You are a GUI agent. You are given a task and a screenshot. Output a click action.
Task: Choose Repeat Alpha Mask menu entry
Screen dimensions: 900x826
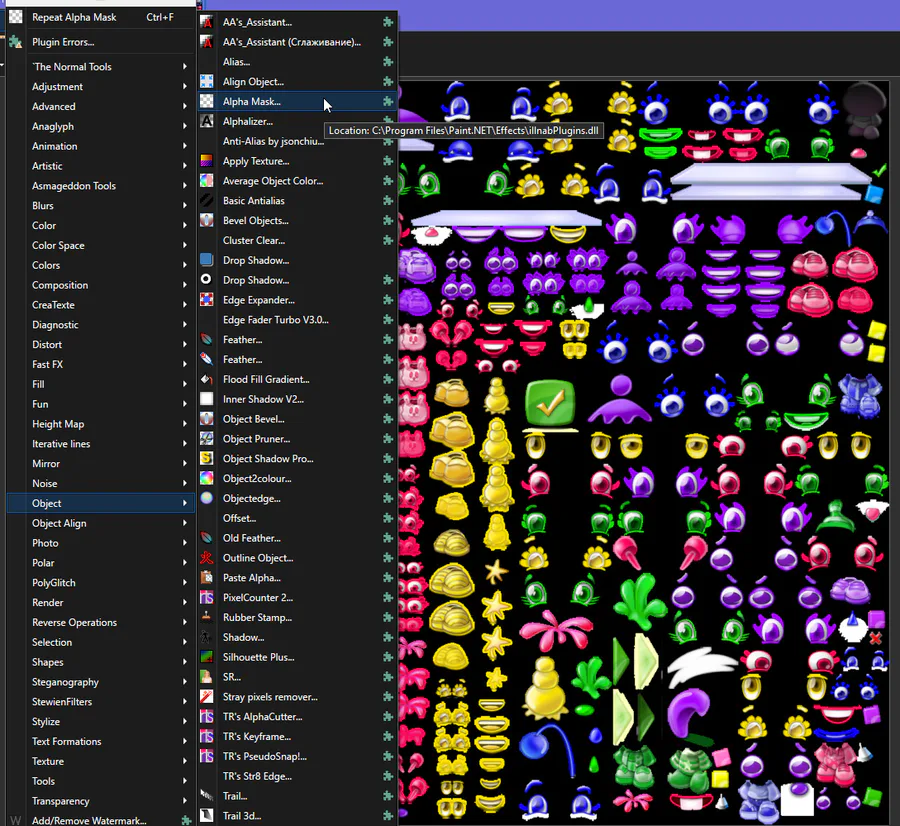(x=101, y=17)
